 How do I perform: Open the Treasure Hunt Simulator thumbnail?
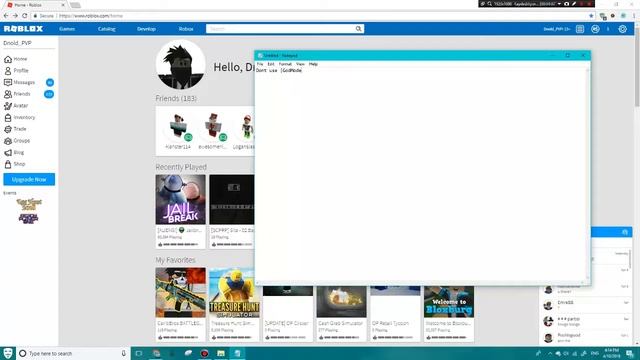[x=234, y=293]
